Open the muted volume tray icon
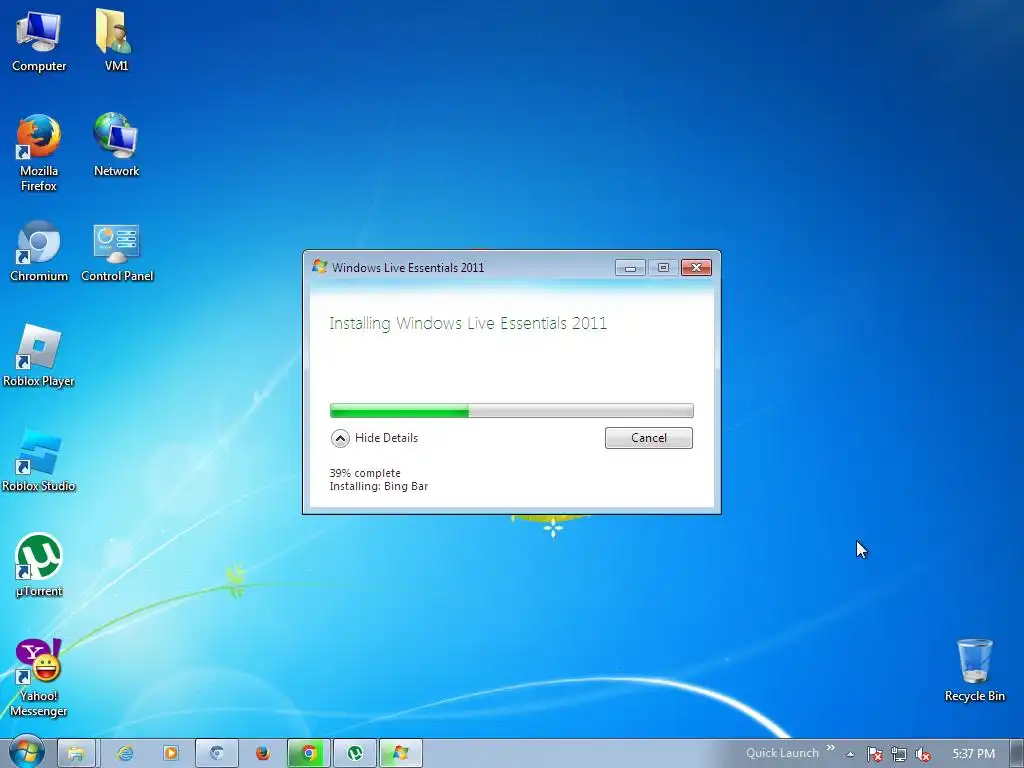The height and width of the screenshot is (768, 1024). click(922, 754)
